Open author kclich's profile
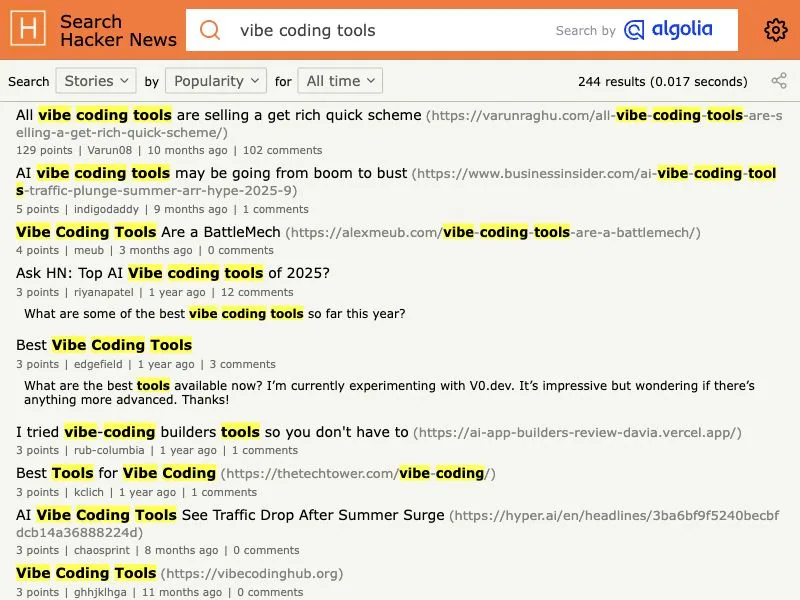Viewport: 800px width, 600px height. point(89,492)
